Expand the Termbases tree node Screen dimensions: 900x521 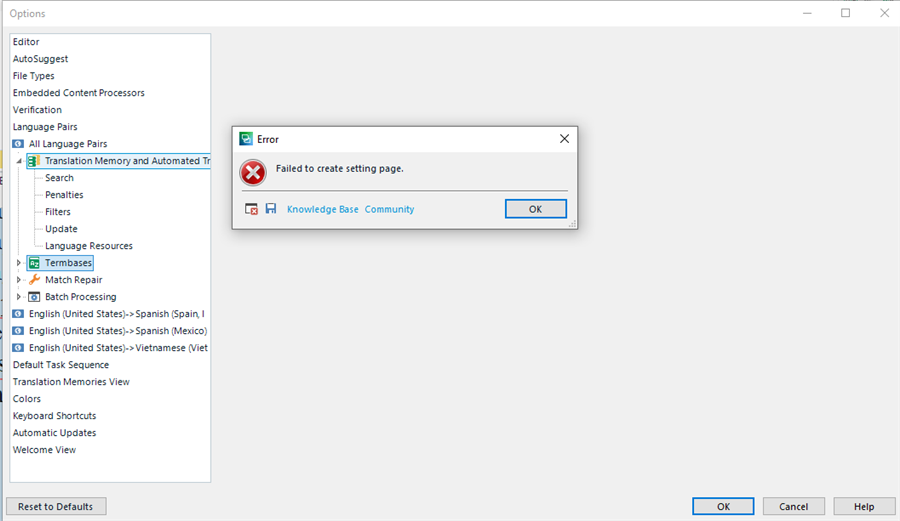[x=18, y=263]
